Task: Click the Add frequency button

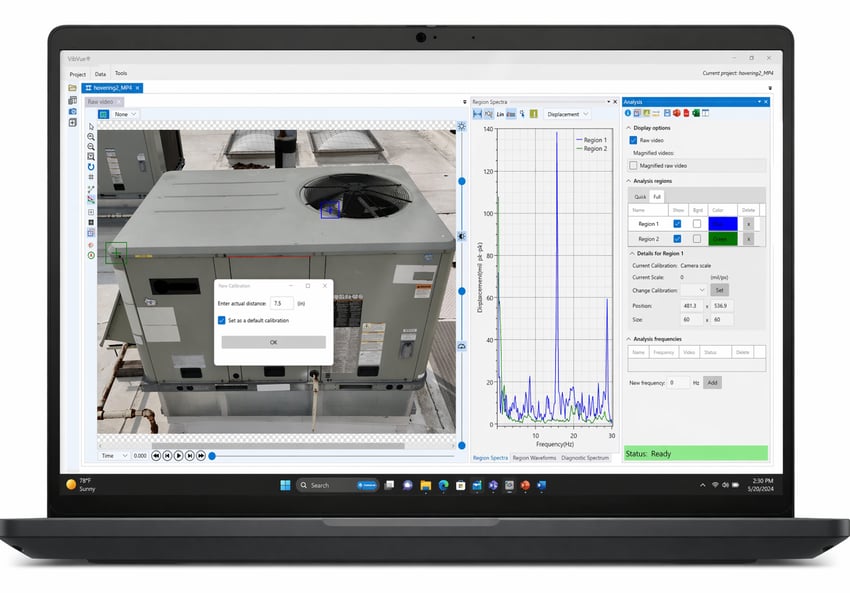Action: 711,382
